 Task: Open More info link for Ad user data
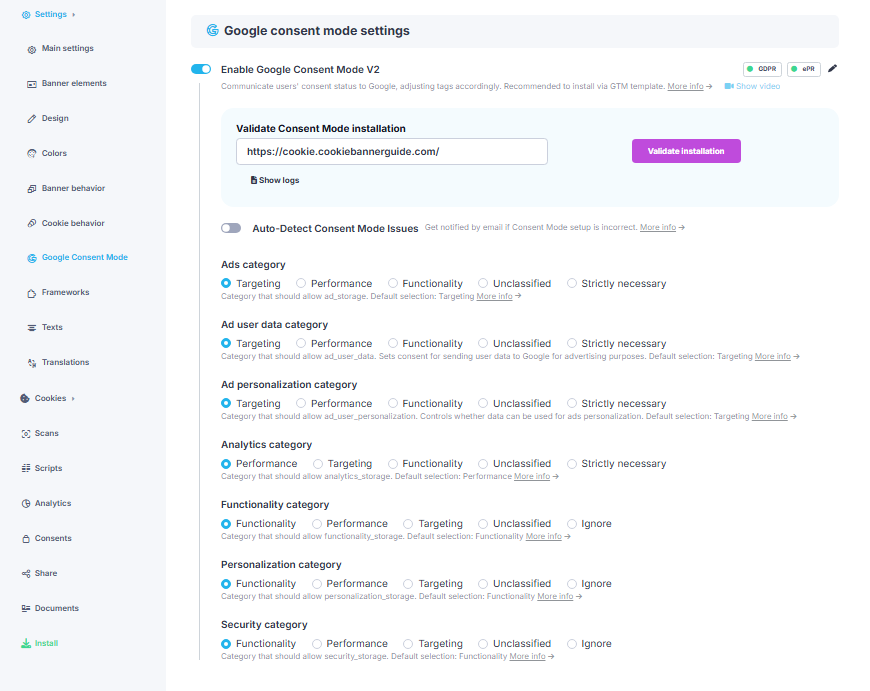(x=772, y=356)
